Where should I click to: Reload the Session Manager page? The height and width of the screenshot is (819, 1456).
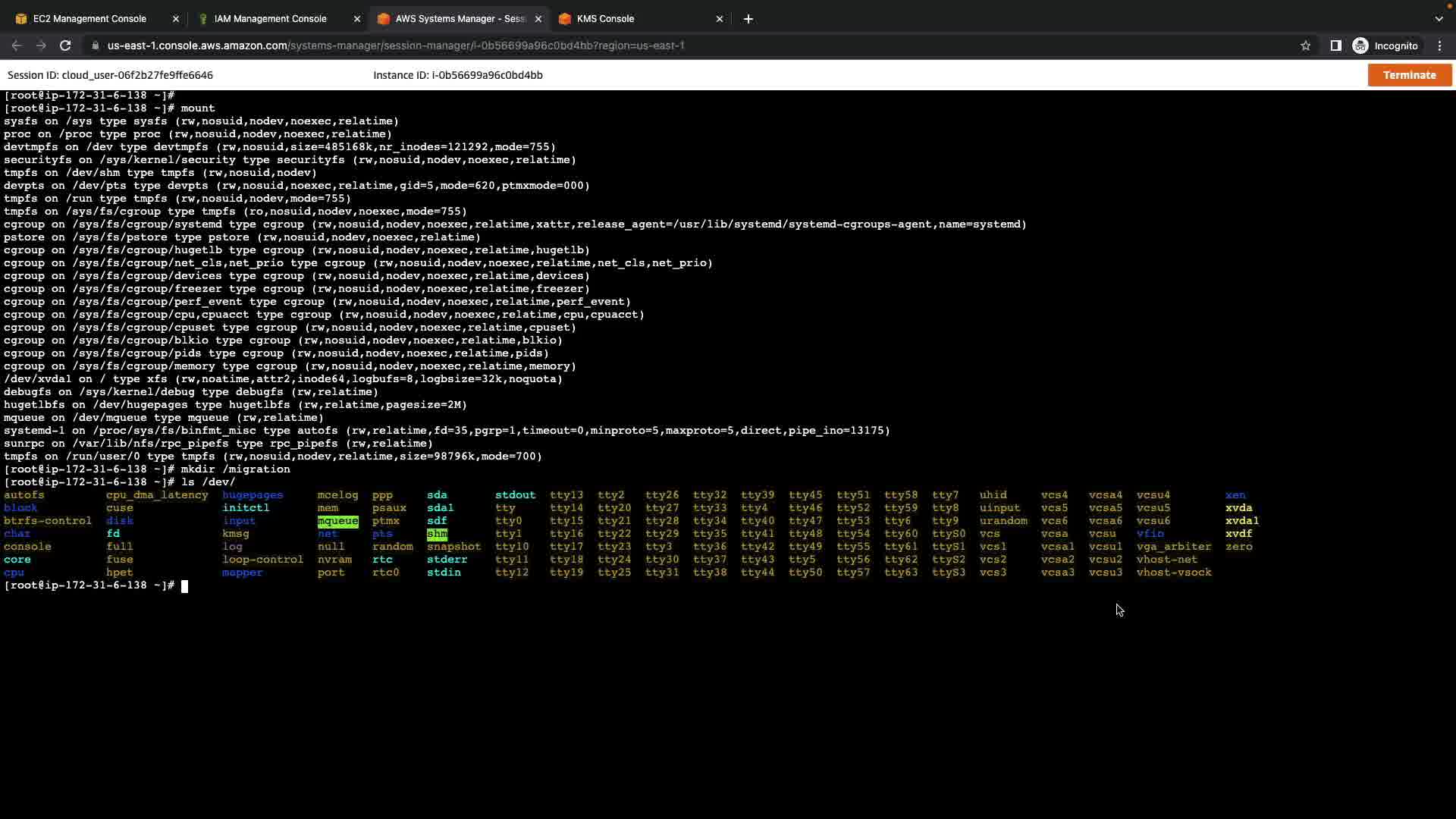pyautogui.click(x=65, y=45)
